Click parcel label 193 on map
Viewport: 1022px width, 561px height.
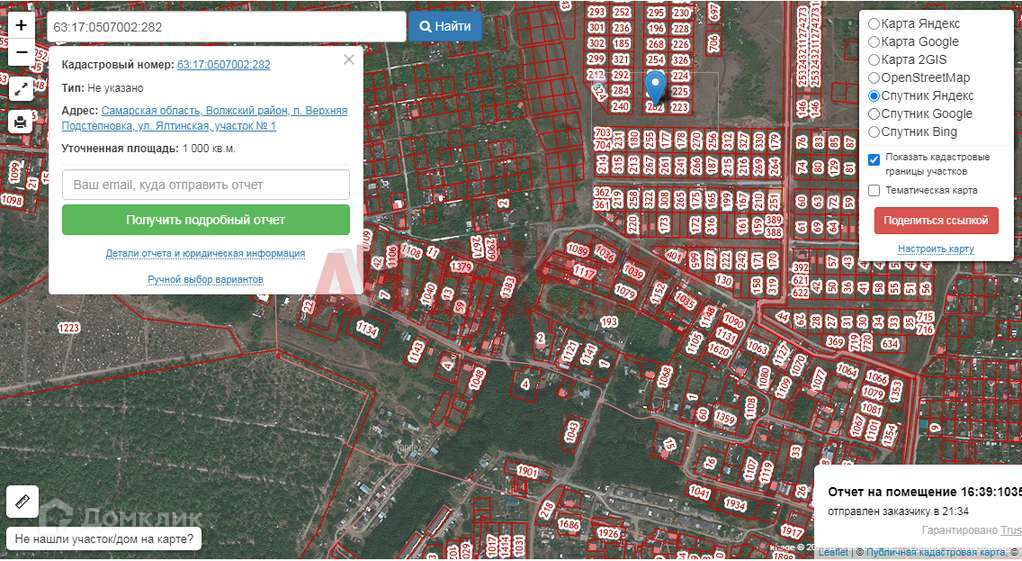[609, 322]
